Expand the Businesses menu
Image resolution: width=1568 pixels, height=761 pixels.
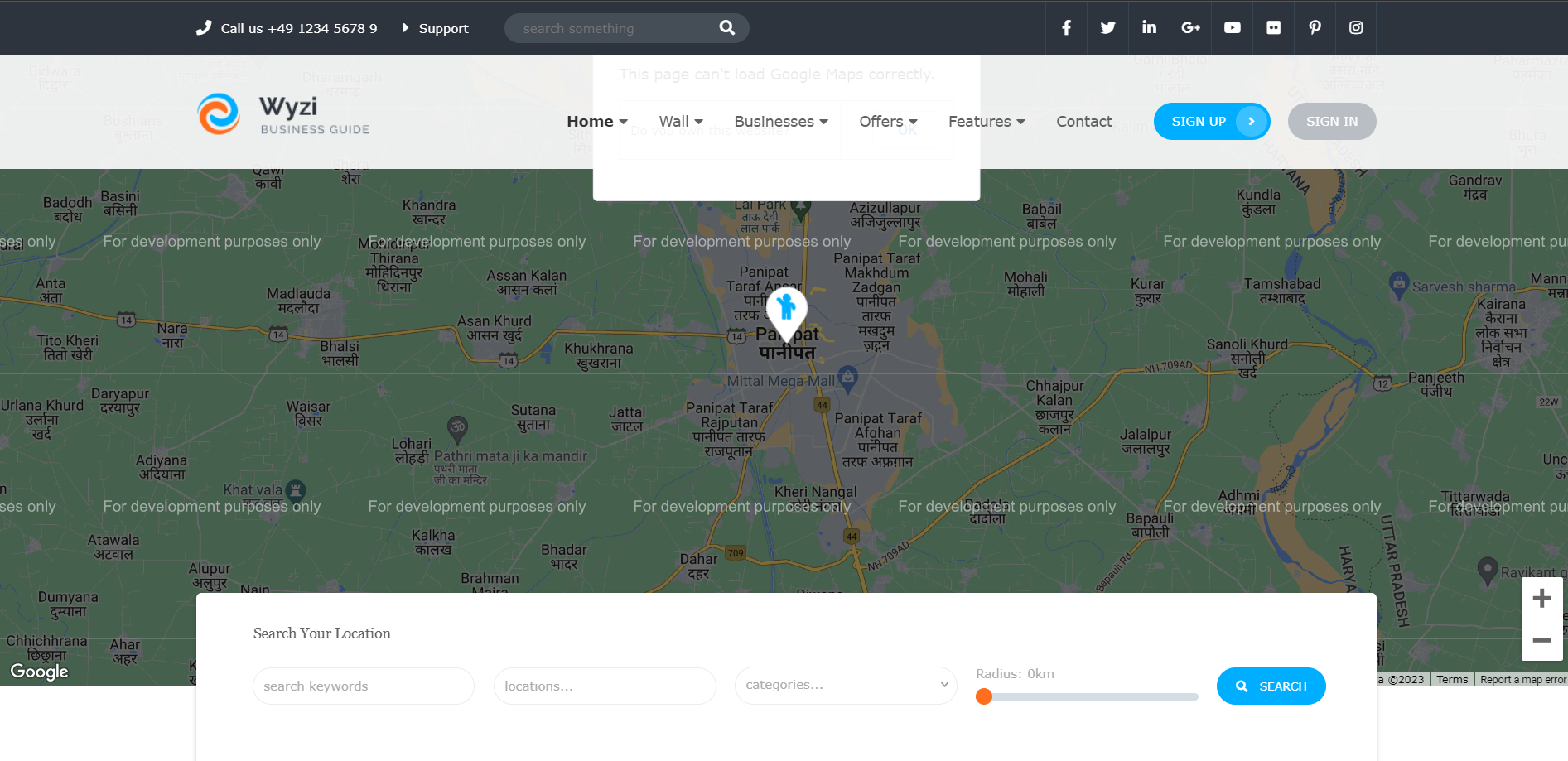(x=781, y=122)
